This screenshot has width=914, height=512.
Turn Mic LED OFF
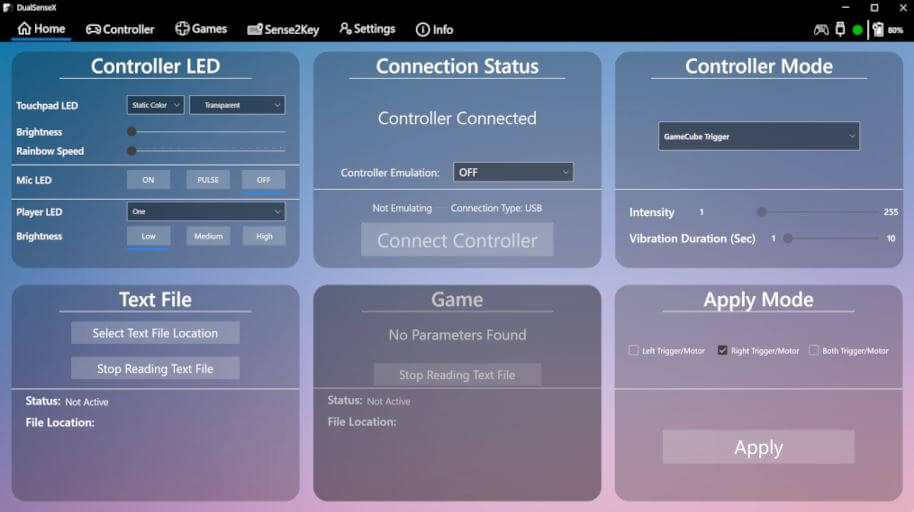coord(263,180)
